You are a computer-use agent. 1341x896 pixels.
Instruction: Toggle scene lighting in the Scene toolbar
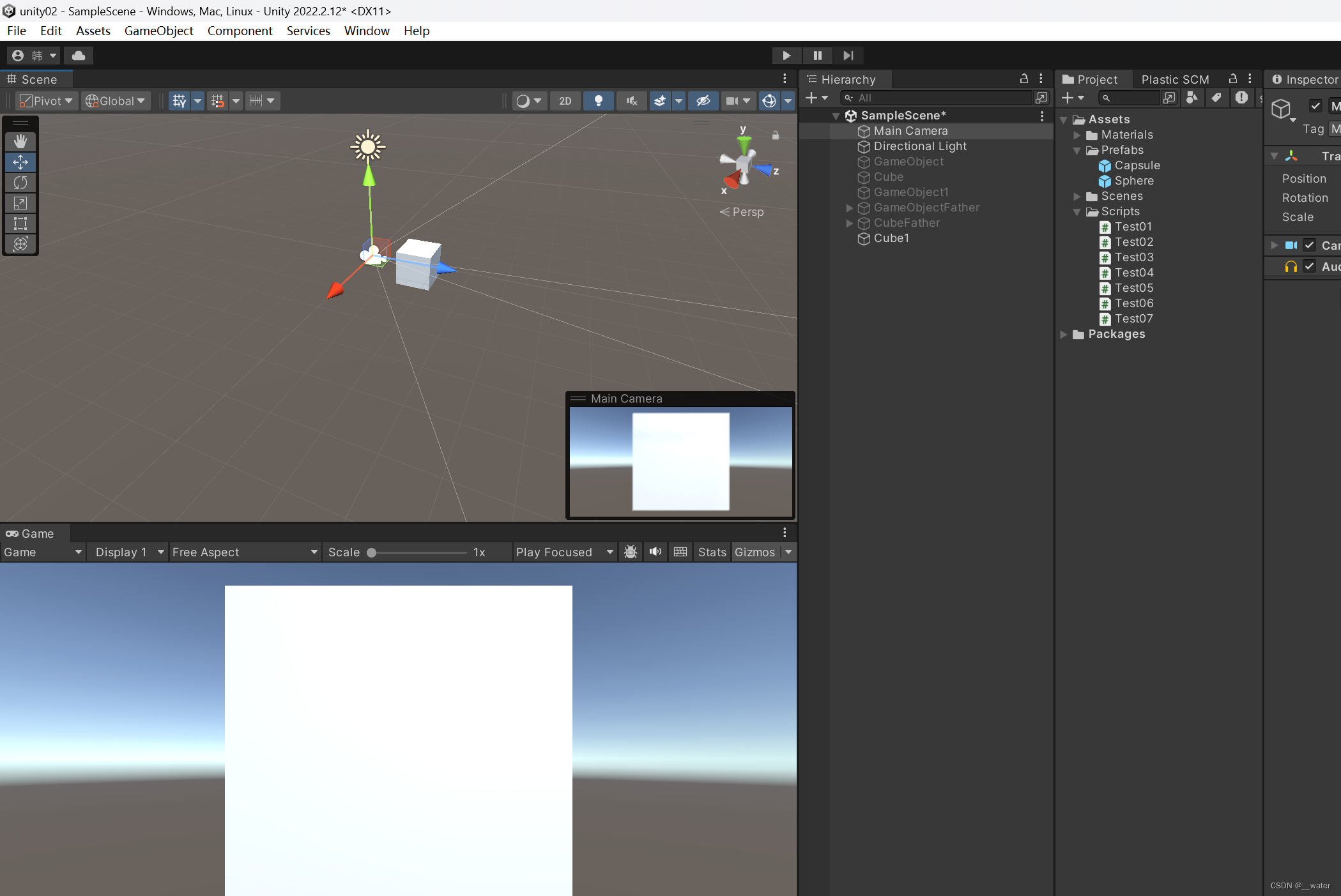(x=598, y=101)
